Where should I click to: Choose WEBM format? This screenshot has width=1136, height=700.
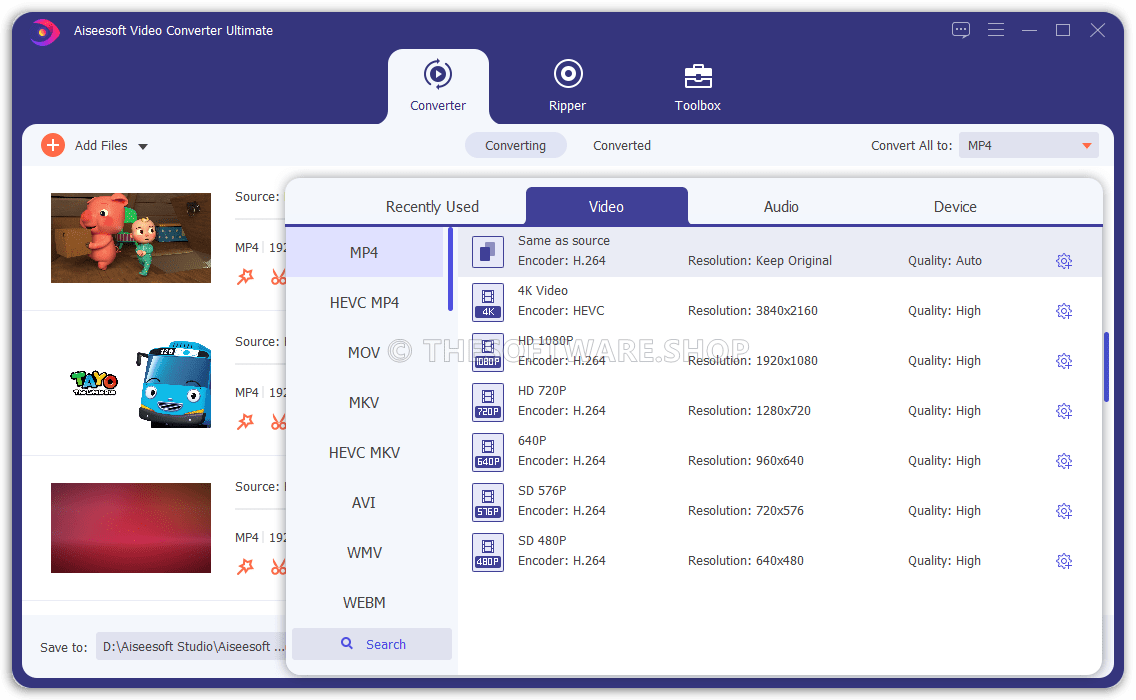364,602
